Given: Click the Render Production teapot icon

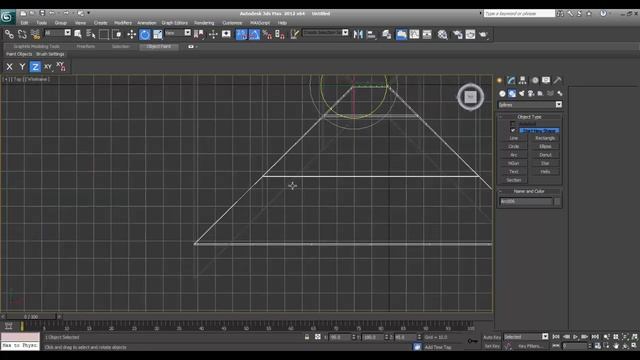Looking at the screenshot, I should coord(484,34).
